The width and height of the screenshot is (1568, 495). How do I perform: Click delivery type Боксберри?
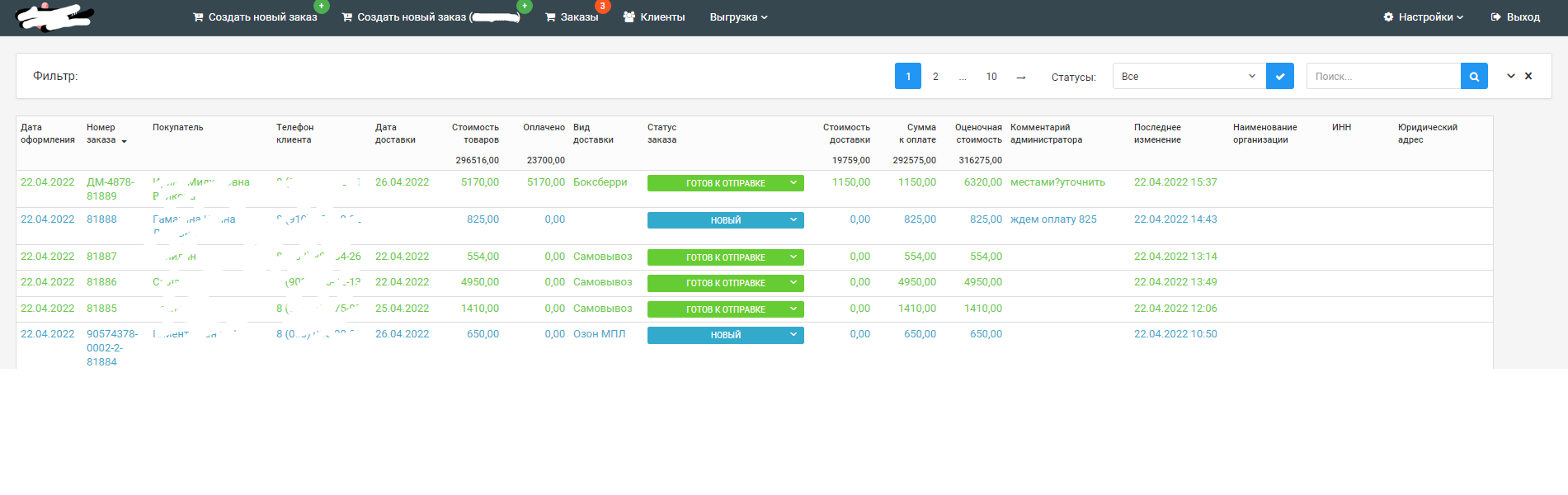(600, 182)
